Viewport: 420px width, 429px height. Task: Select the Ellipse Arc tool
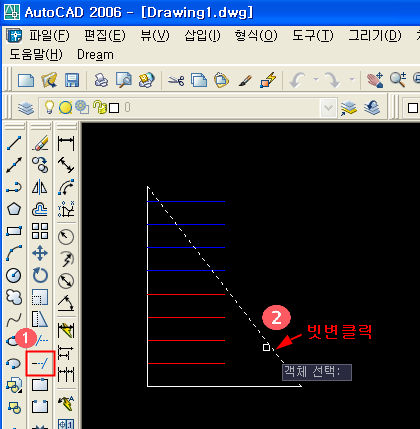point(14,363)
